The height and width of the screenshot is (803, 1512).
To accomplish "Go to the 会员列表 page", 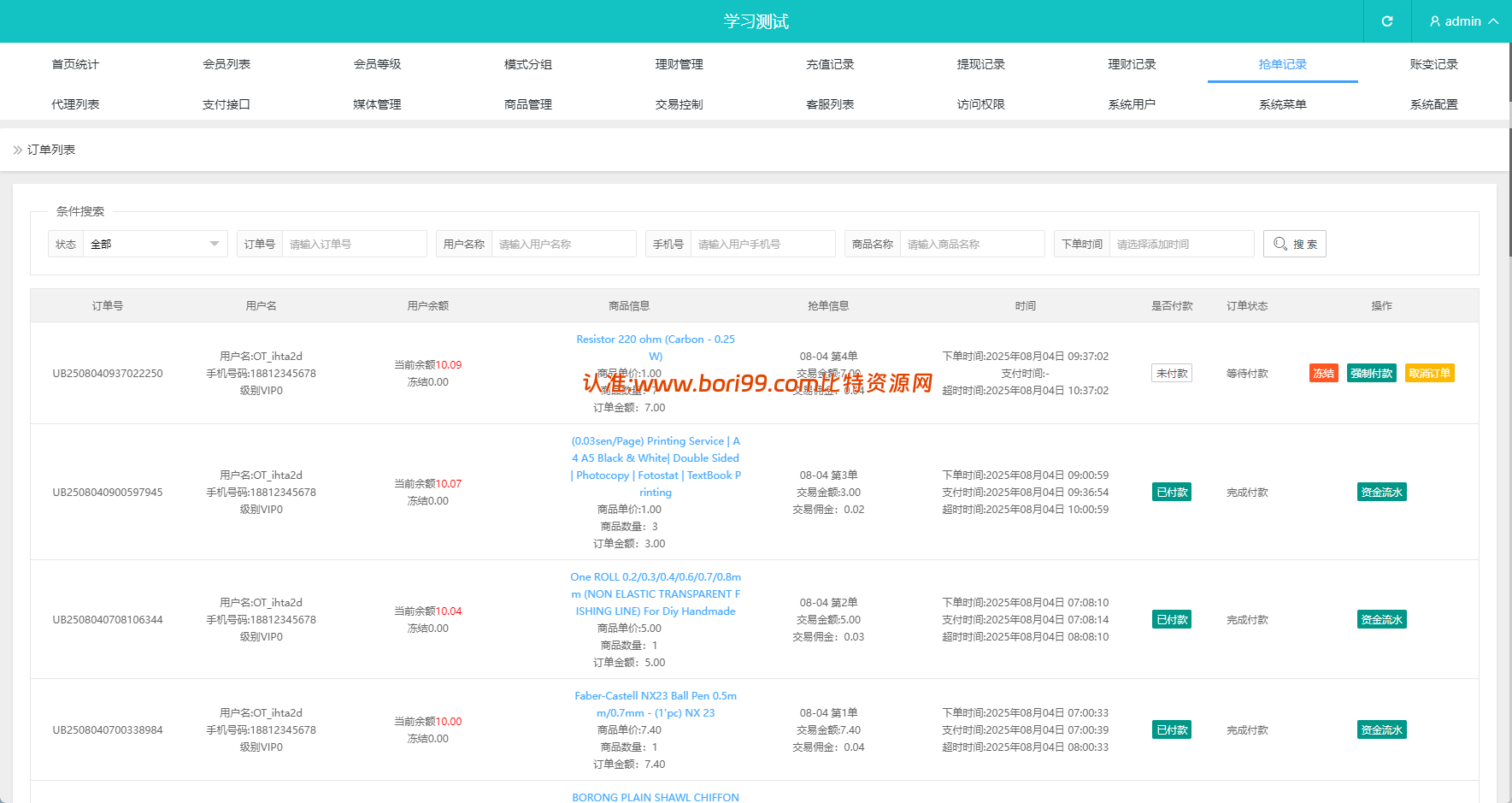I will pos(227,64).
